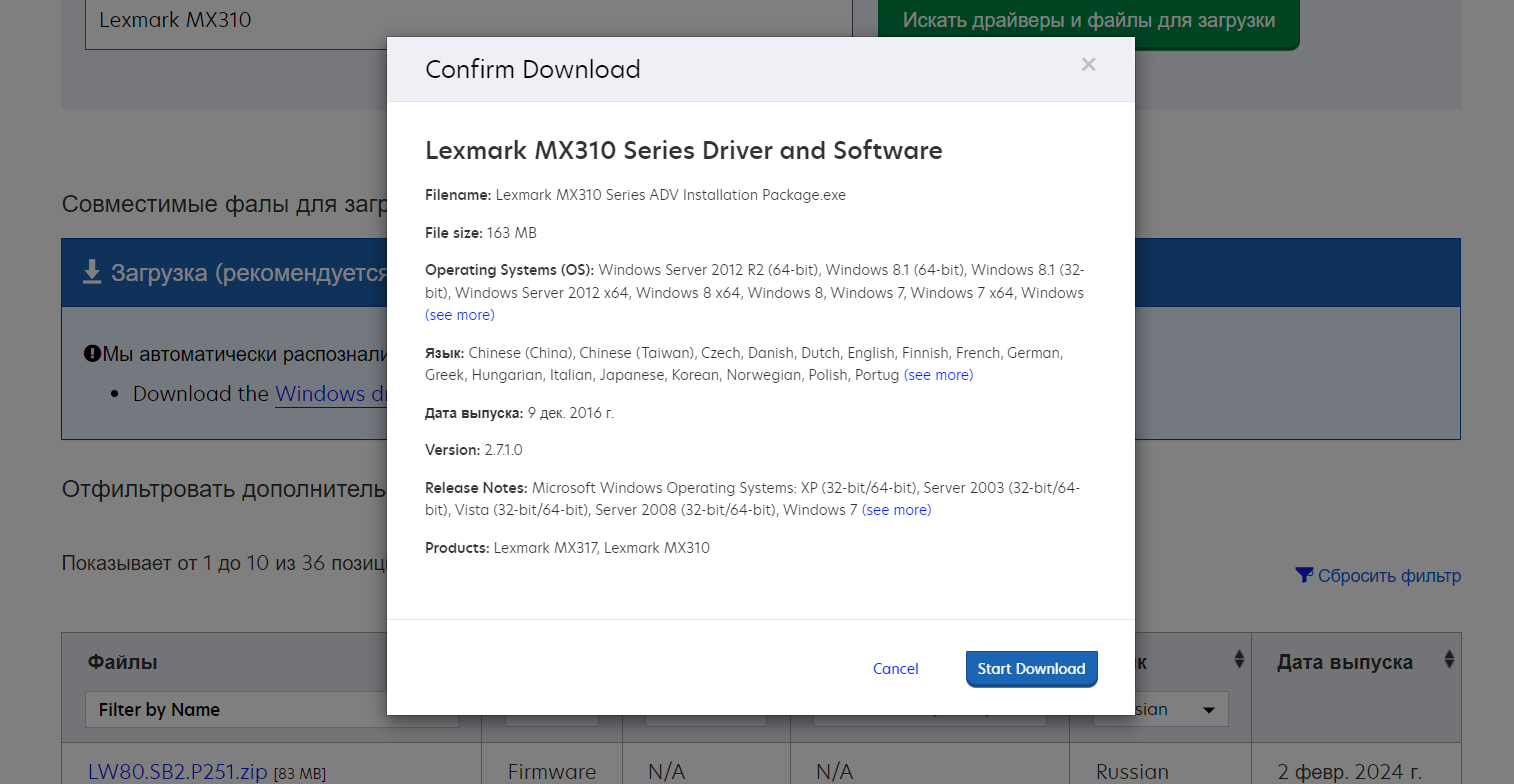This screenshot has height=784, width=1514.
Task: Click the filter funnel icon
Action: (1304, 575)
